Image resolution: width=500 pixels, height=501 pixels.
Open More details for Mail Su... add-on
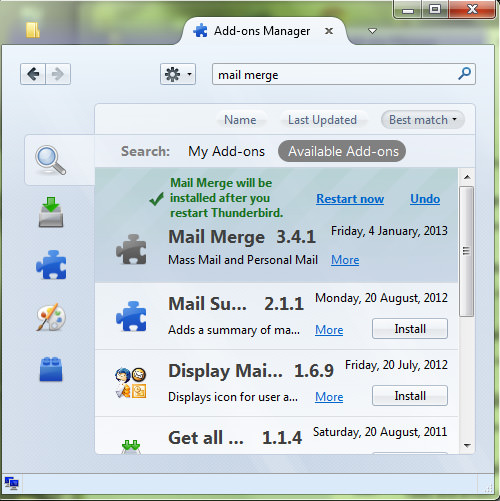click(x=329, y=330)
